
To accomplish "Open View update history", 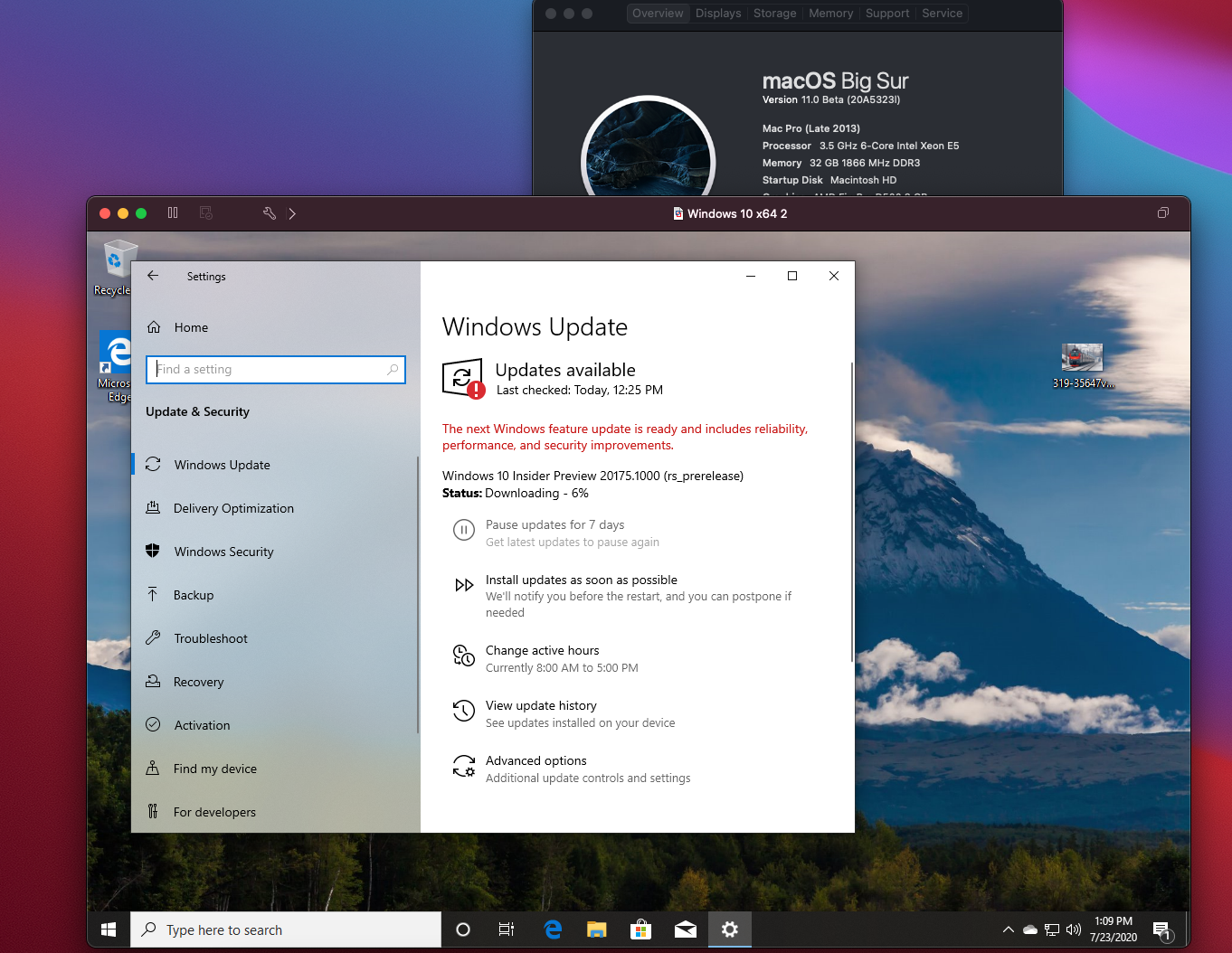I will pyautogui.click(x=541, y=705).
